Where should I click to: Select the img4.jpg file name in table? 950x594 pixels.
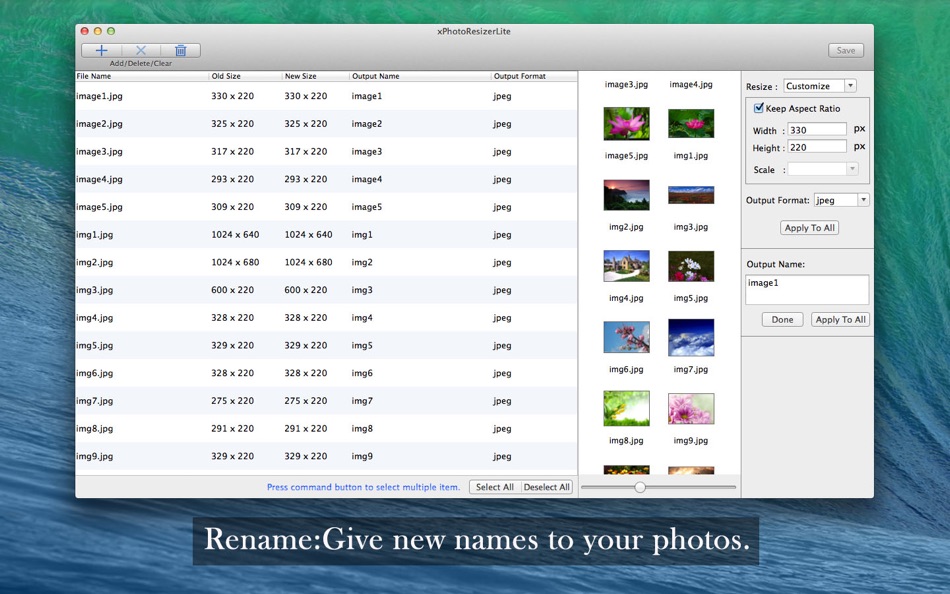coord(95,318)
